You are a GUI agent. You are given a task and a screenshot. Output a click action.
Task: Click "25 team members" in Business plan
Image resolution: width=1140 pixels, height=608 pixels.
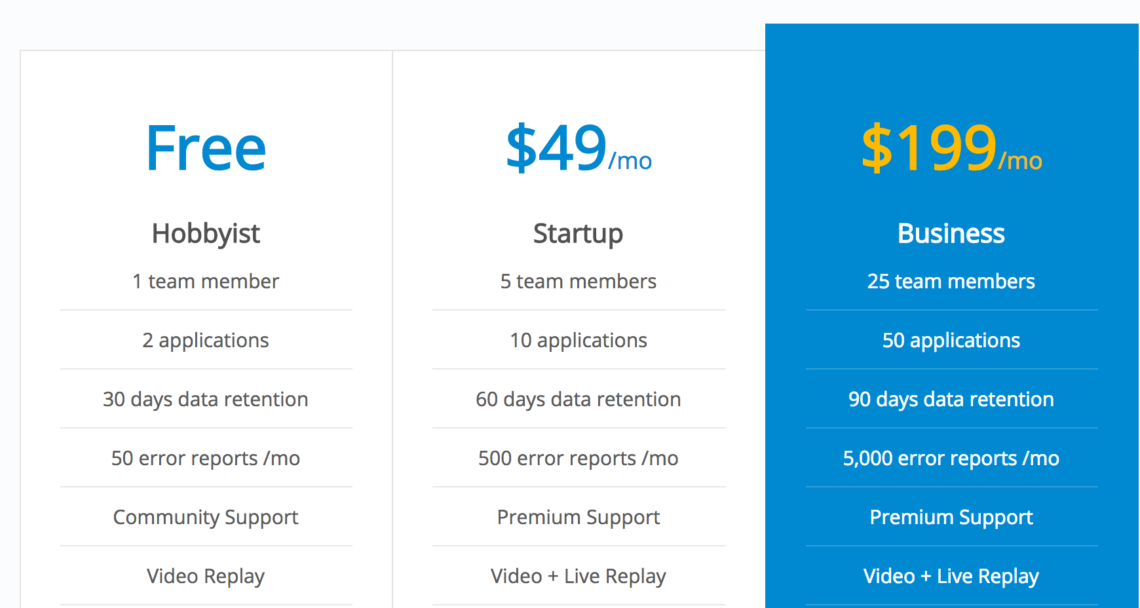point(951,281)
